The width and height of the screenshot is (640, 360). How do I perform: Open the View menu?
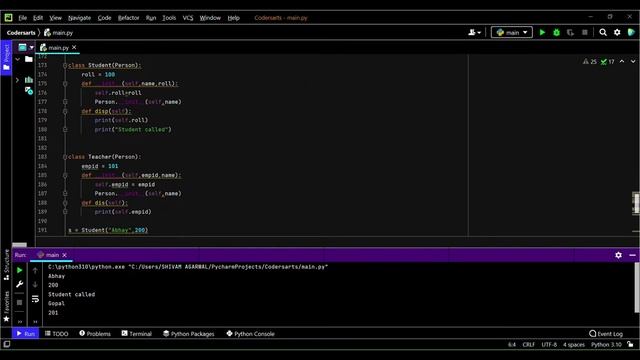point(56,18)
